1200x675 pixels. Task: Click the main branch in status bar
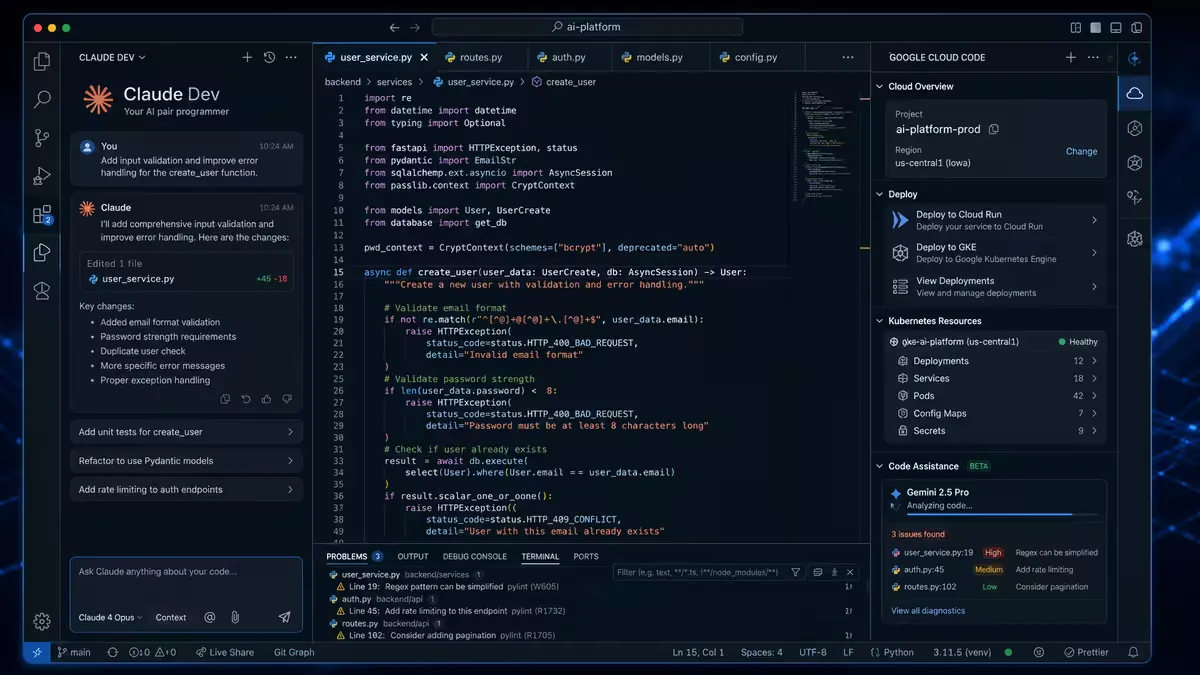tap(74, 652)
